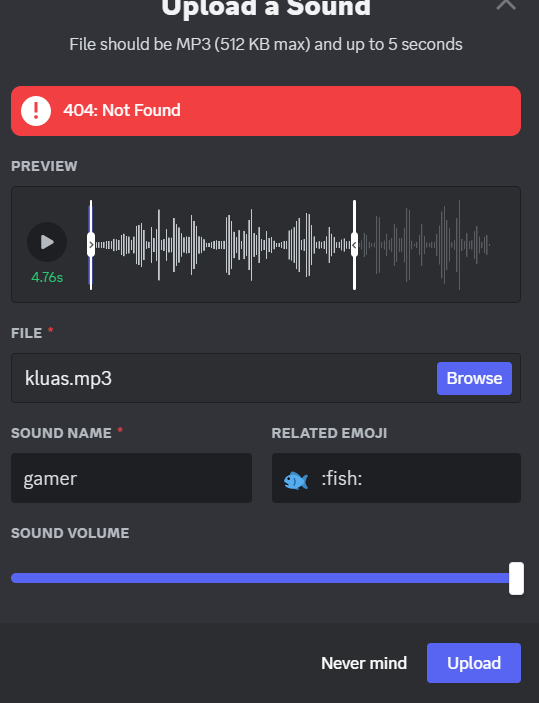Click the sound volume slider handle
The width and height of the screenshot is (539, 703).
click(x=517, y=578)
